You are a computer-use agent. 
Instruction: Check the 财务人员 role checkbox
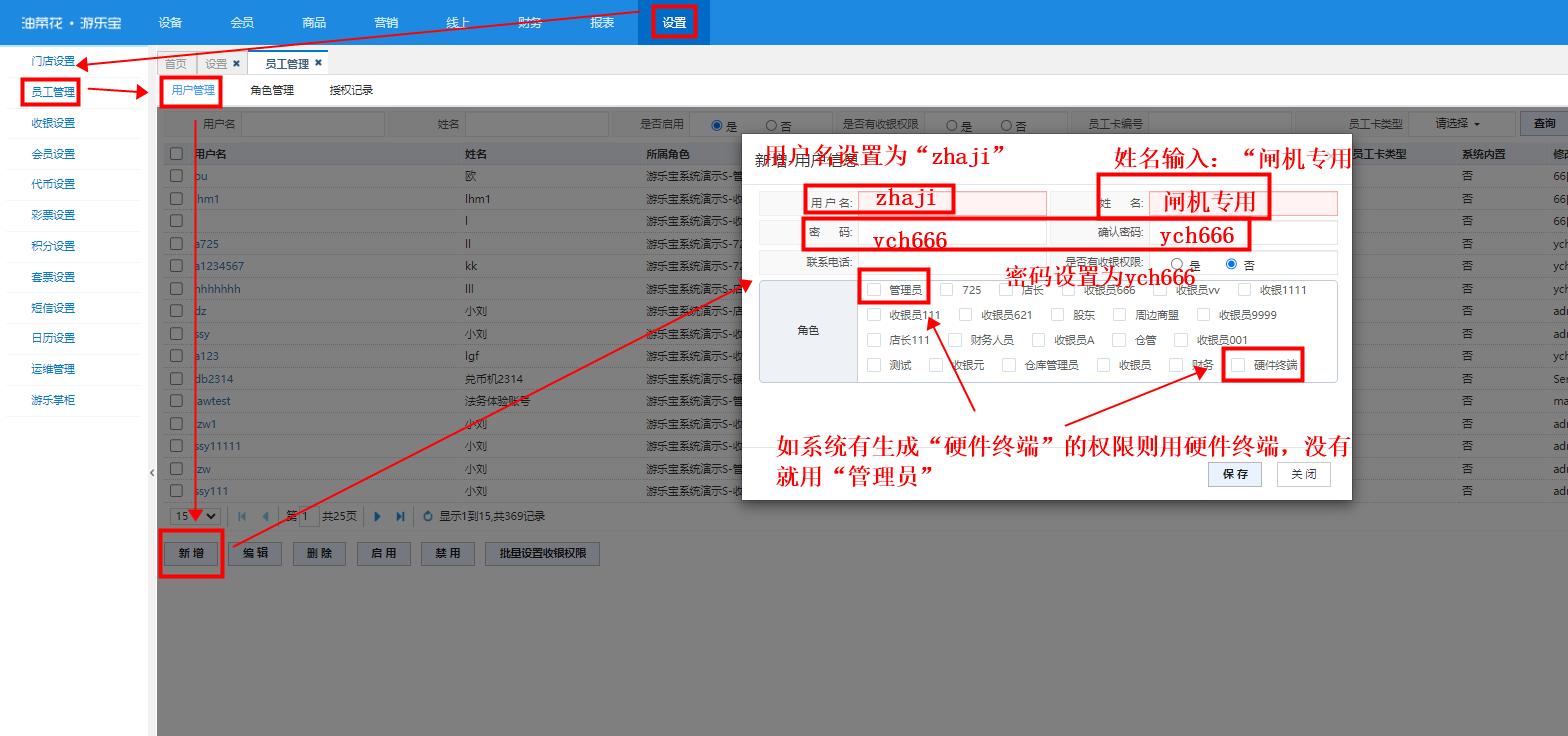(955, 340)
